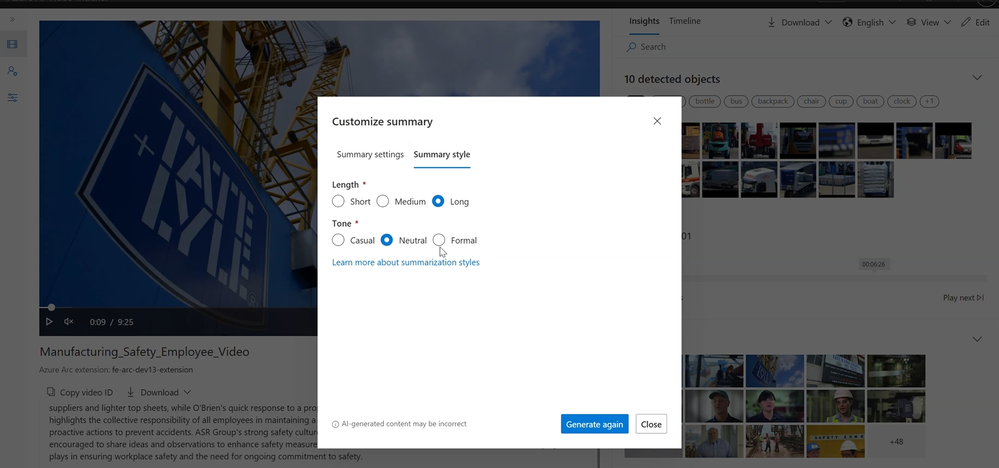Open the settings sliders sidebar icon
The width and height of the screenshot is (999, 468).
pyautogui.click(x=12, y=97)
